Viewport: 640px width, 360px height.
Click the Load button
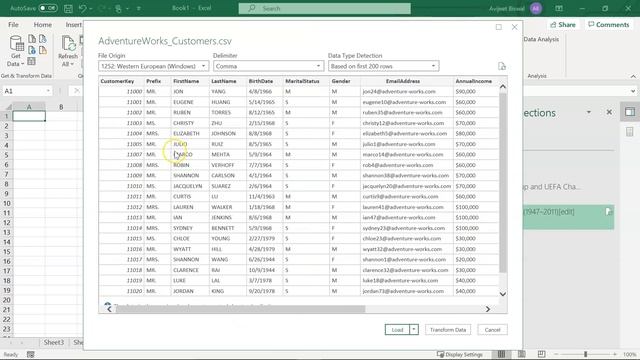(397, 330)
